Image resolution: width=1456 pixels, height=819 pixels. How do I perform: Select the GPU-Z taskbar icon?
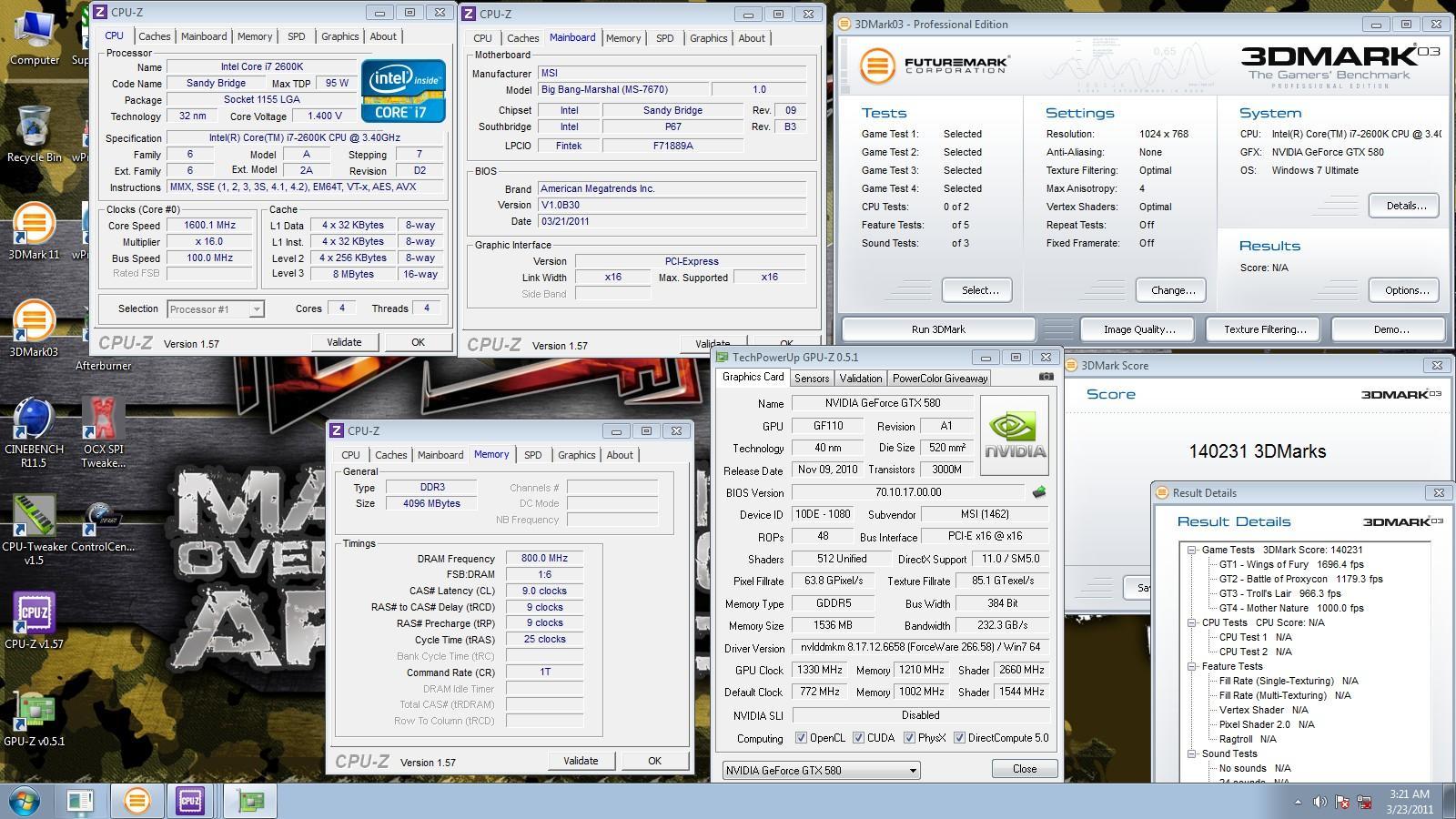click(251, 801)
